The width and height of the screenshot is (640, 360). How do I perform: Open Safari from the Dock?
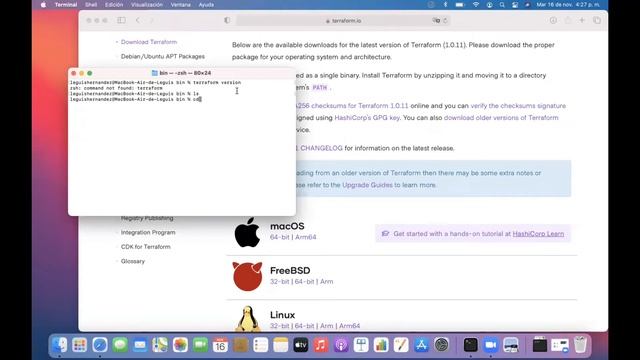coord(100,345)
